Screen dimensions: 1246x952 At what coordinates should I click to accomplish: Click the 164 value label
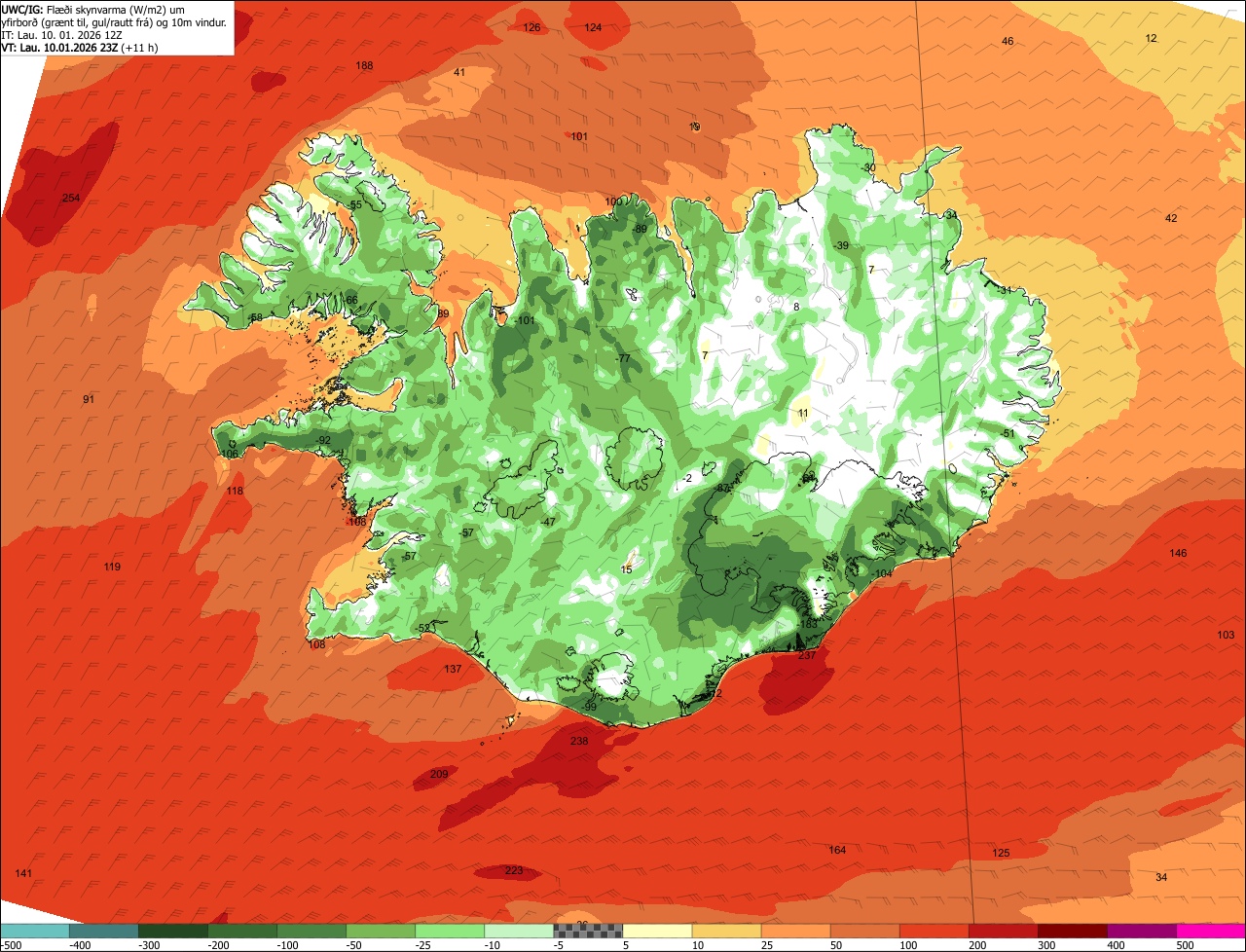pos(837,850)
